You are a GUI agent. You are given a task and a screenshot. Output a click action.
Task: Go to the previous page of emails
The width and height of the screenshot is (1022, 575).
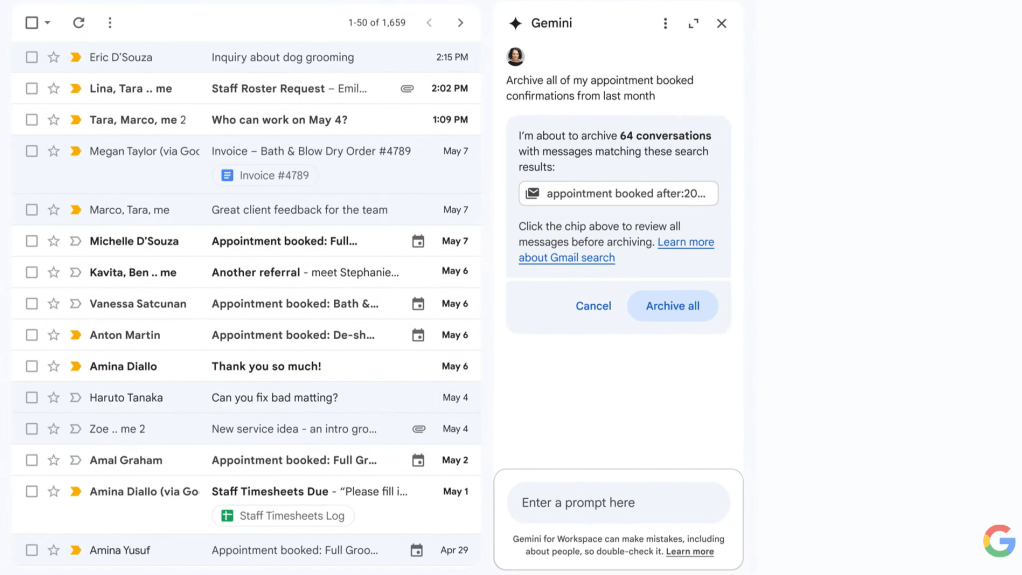[429, 23]
